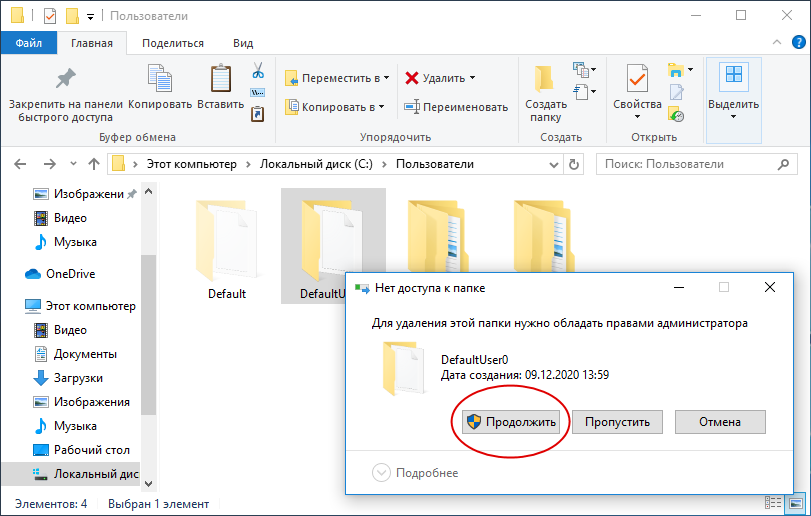Go up one folder level
This screenshot has height=516, width=811.
click(94, 164)
